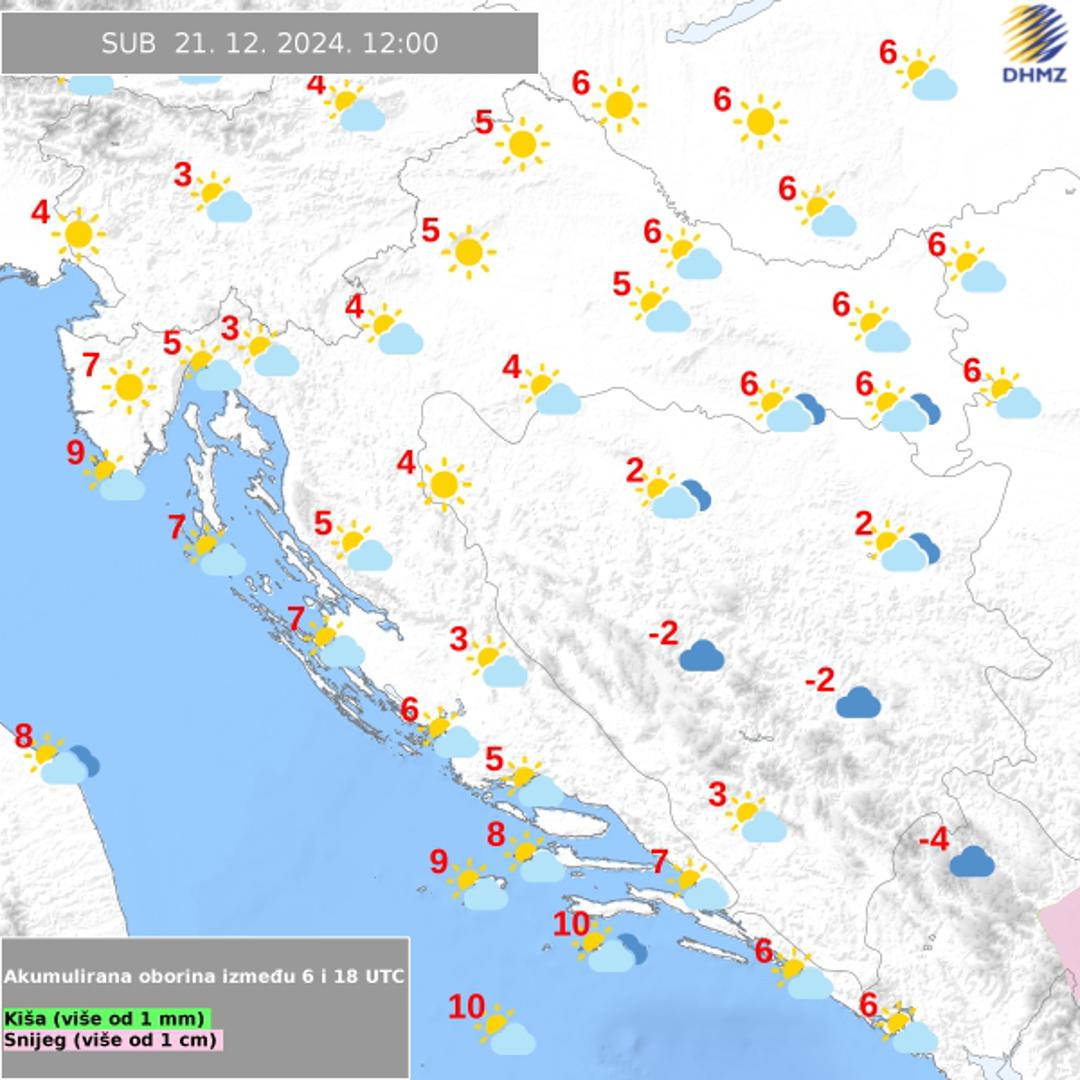Click the overcast cloud icon beside -4

point(971,861)
